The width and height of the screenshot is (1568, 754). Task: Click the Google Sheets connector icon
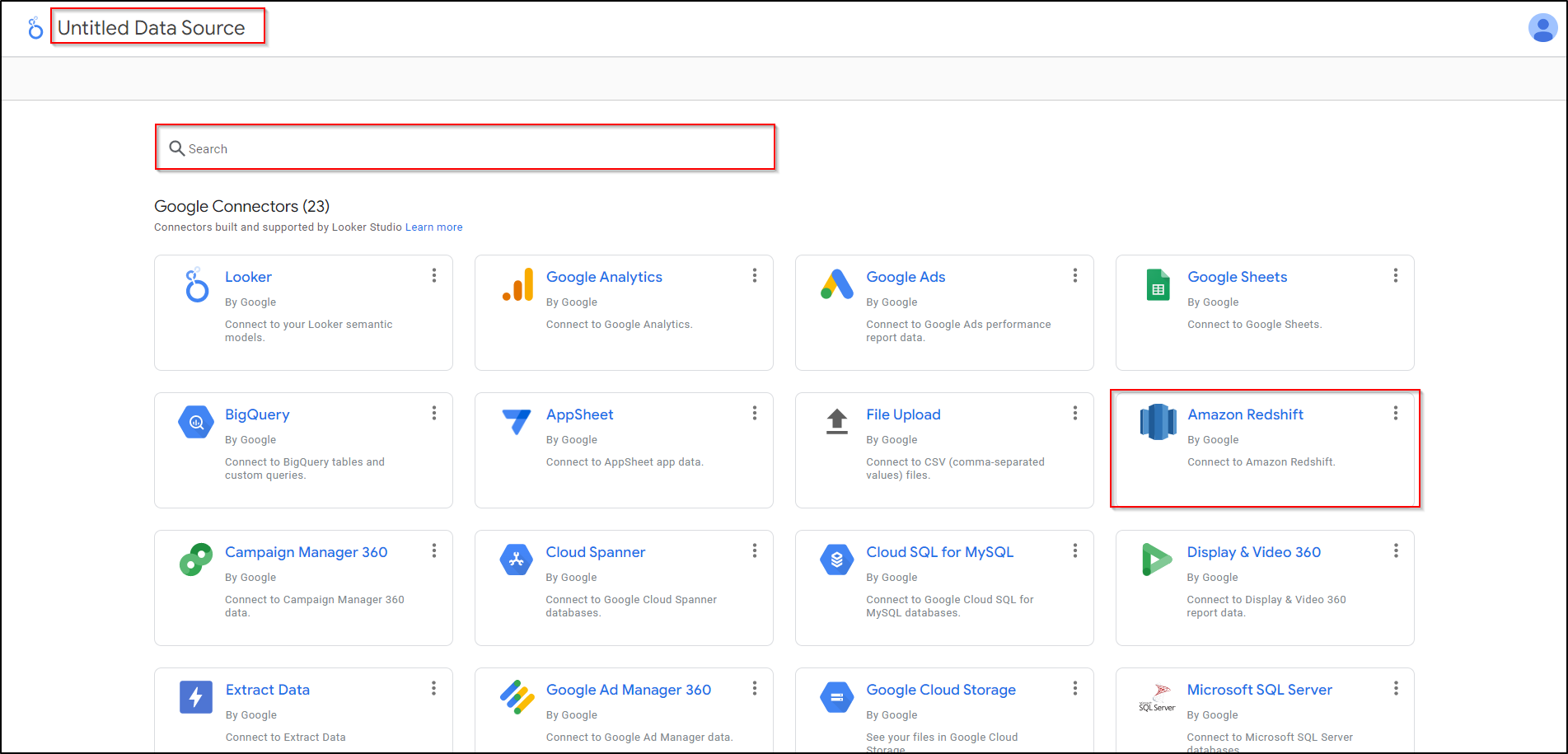pos(1158,285)
